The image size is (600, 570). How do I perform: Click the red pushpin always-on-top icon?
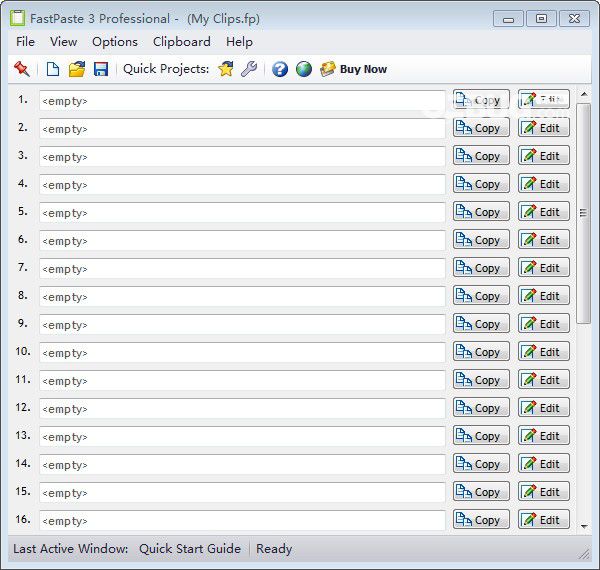tap(22, 69)
